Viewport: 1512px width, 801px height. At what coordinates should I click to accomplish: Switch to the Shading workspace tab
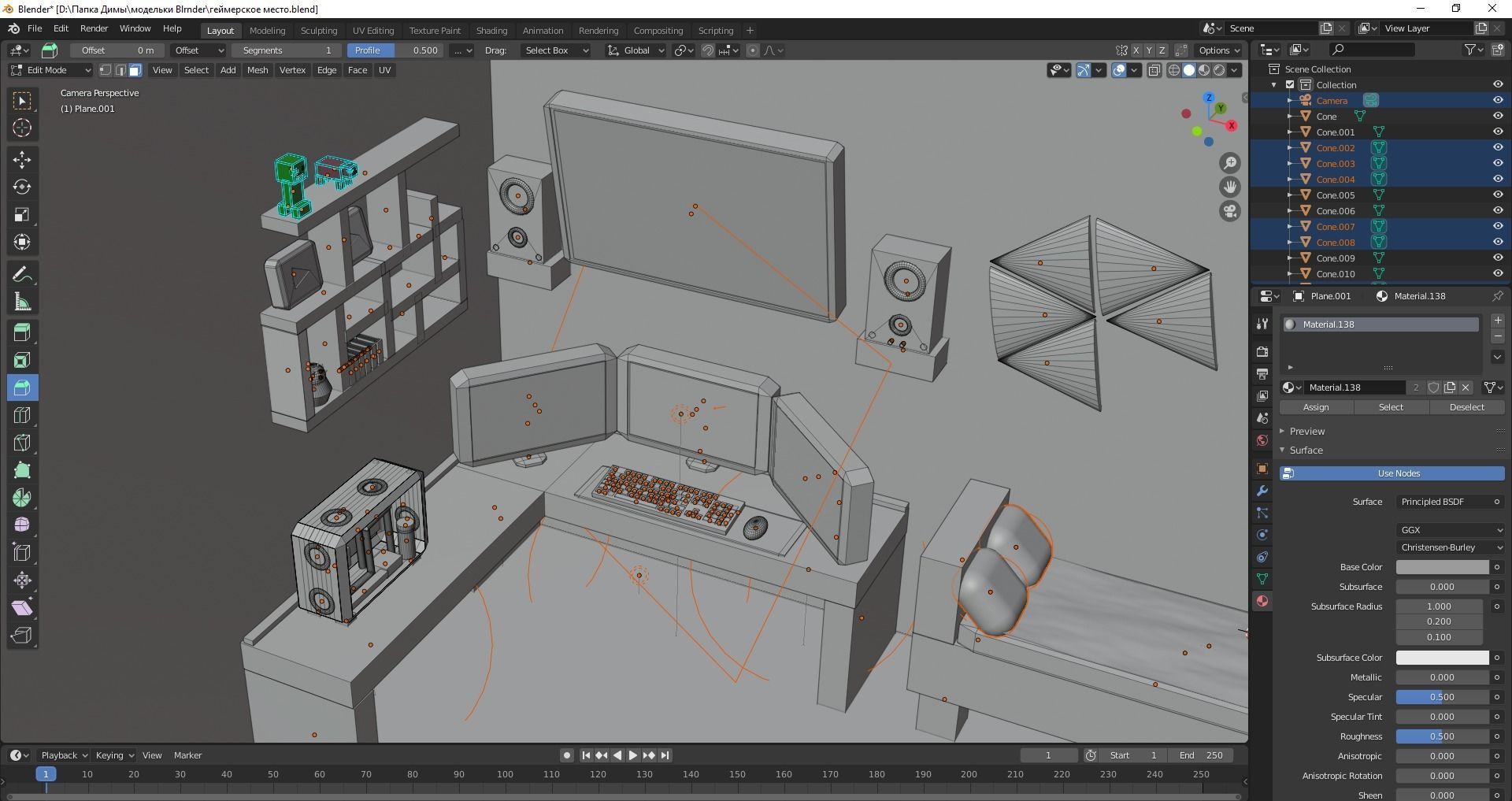pos(491,31)
